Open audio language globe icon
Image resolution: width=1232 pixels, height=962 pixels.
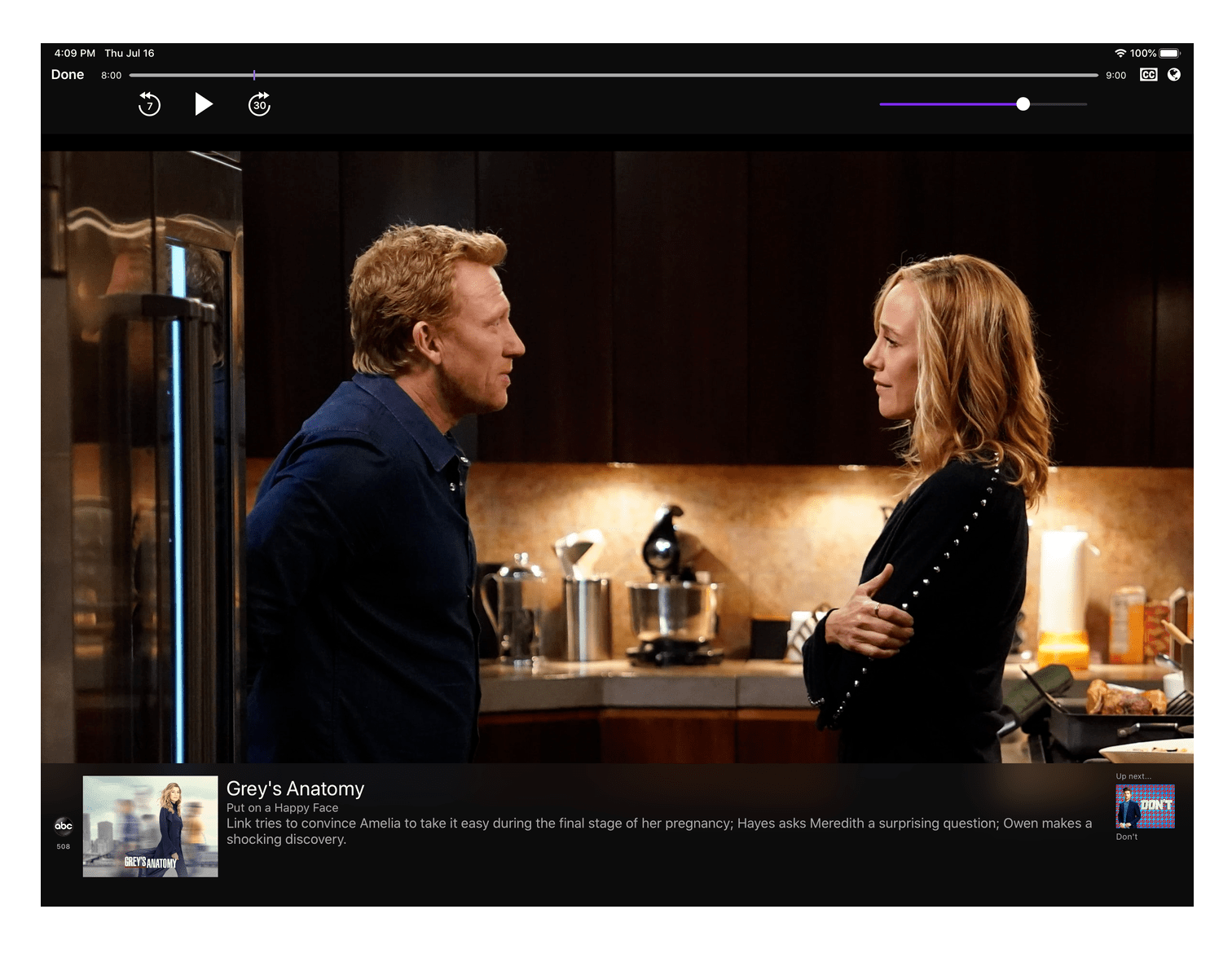[x=1174, y=75]
